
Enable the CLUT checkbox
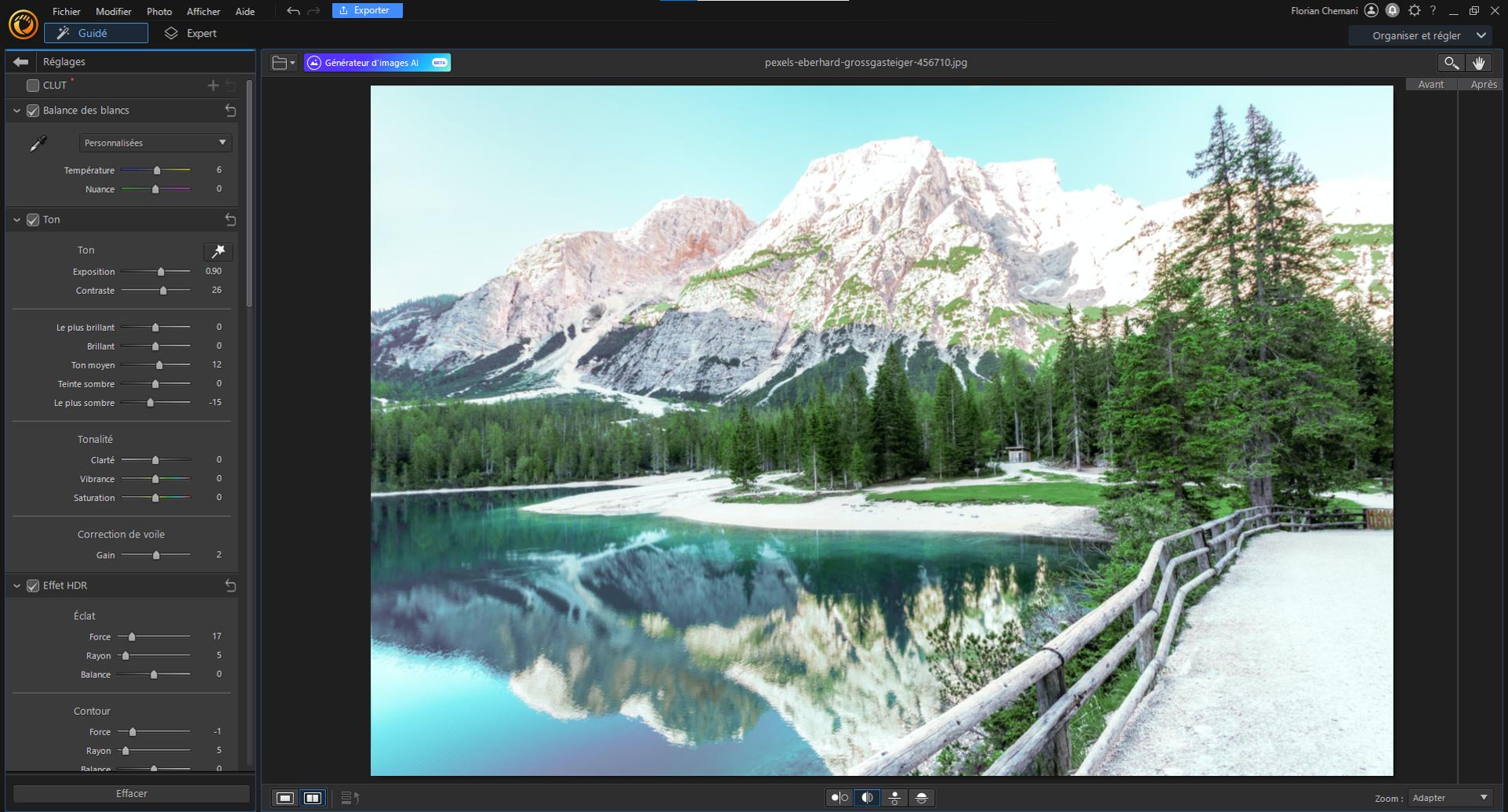click(x=32, y=85)
